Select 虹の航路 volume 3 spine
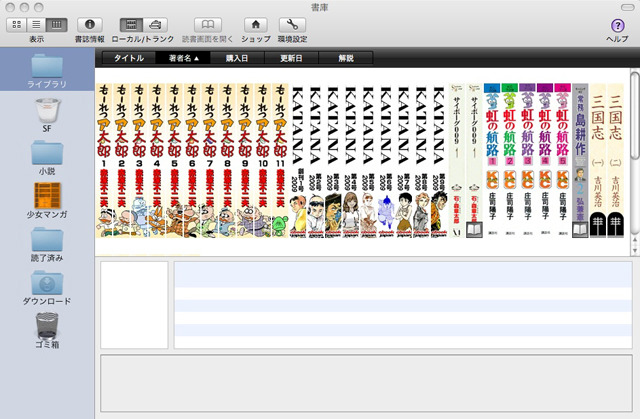This screenshot has height=419, width=640. (x=527, y=160)
